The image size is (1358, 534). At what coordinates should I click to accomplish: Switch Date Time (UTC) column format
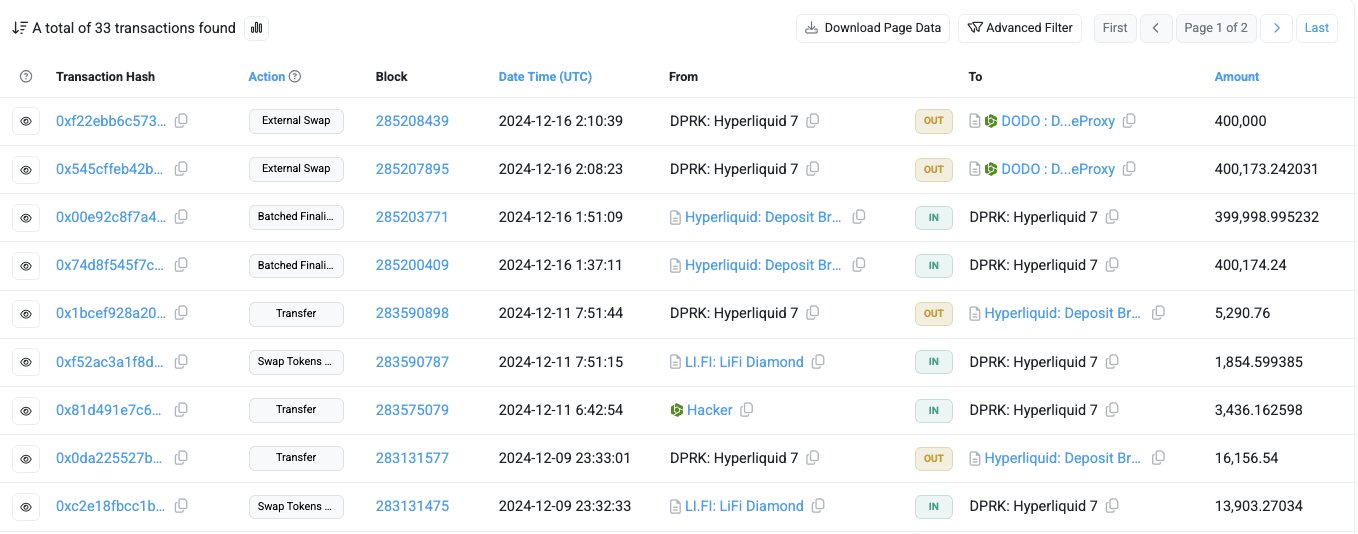tap(545, 77)
